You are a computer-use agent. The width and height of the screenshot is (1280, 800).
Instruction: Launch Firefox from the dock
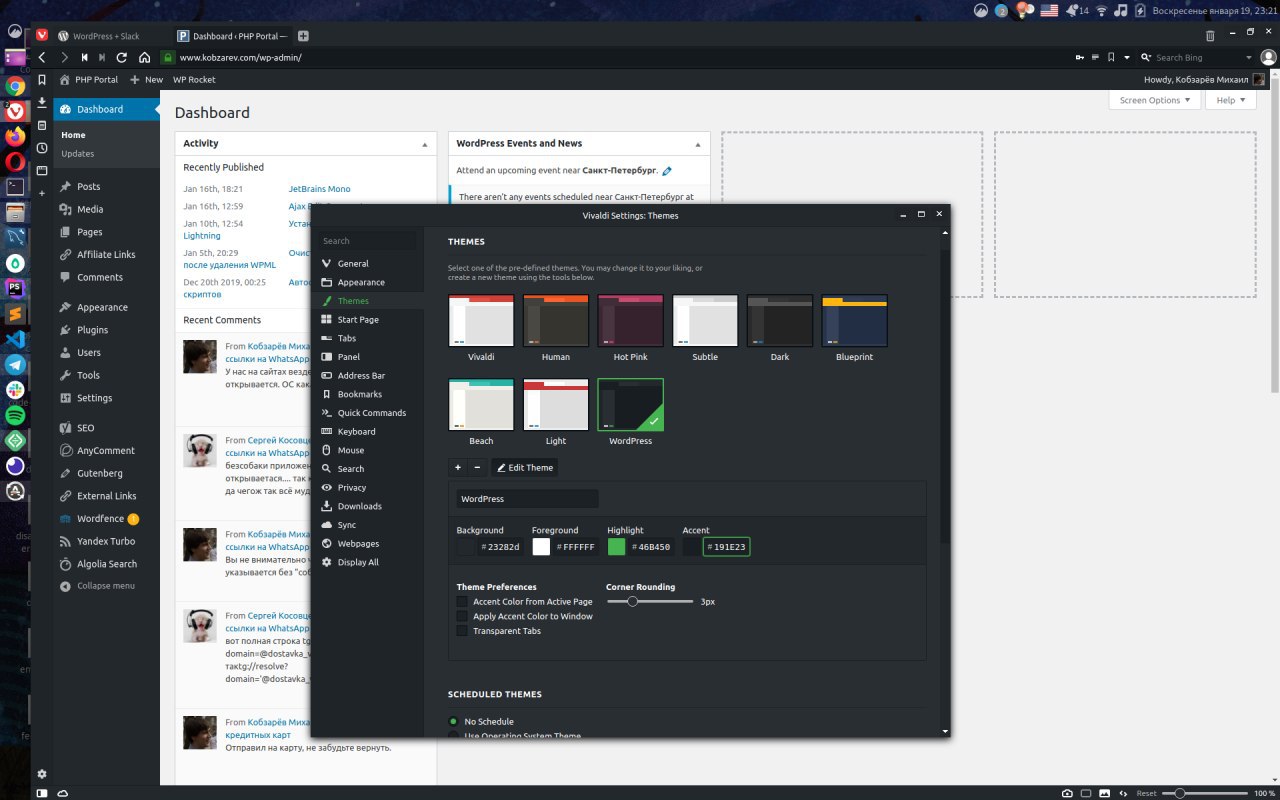coord(15,135)
